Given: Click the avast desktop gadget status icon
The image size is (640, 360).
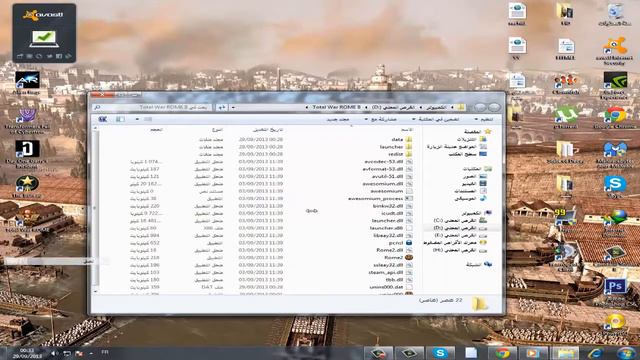Looking at the screenshot, I should point(44,39).
